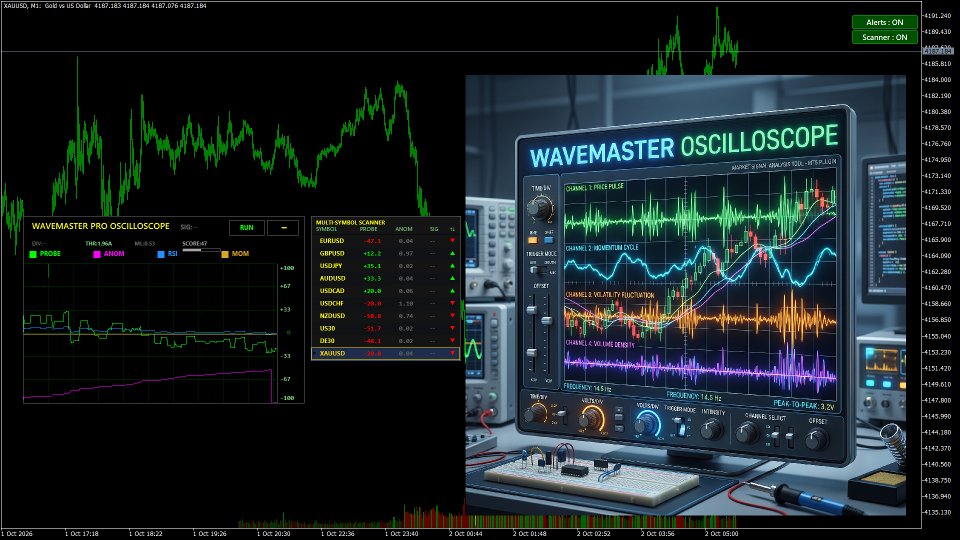960x540 pixels.
Task: Click the 1.10 anomaly value for USDCHF
Action: [x=405, y=303]
